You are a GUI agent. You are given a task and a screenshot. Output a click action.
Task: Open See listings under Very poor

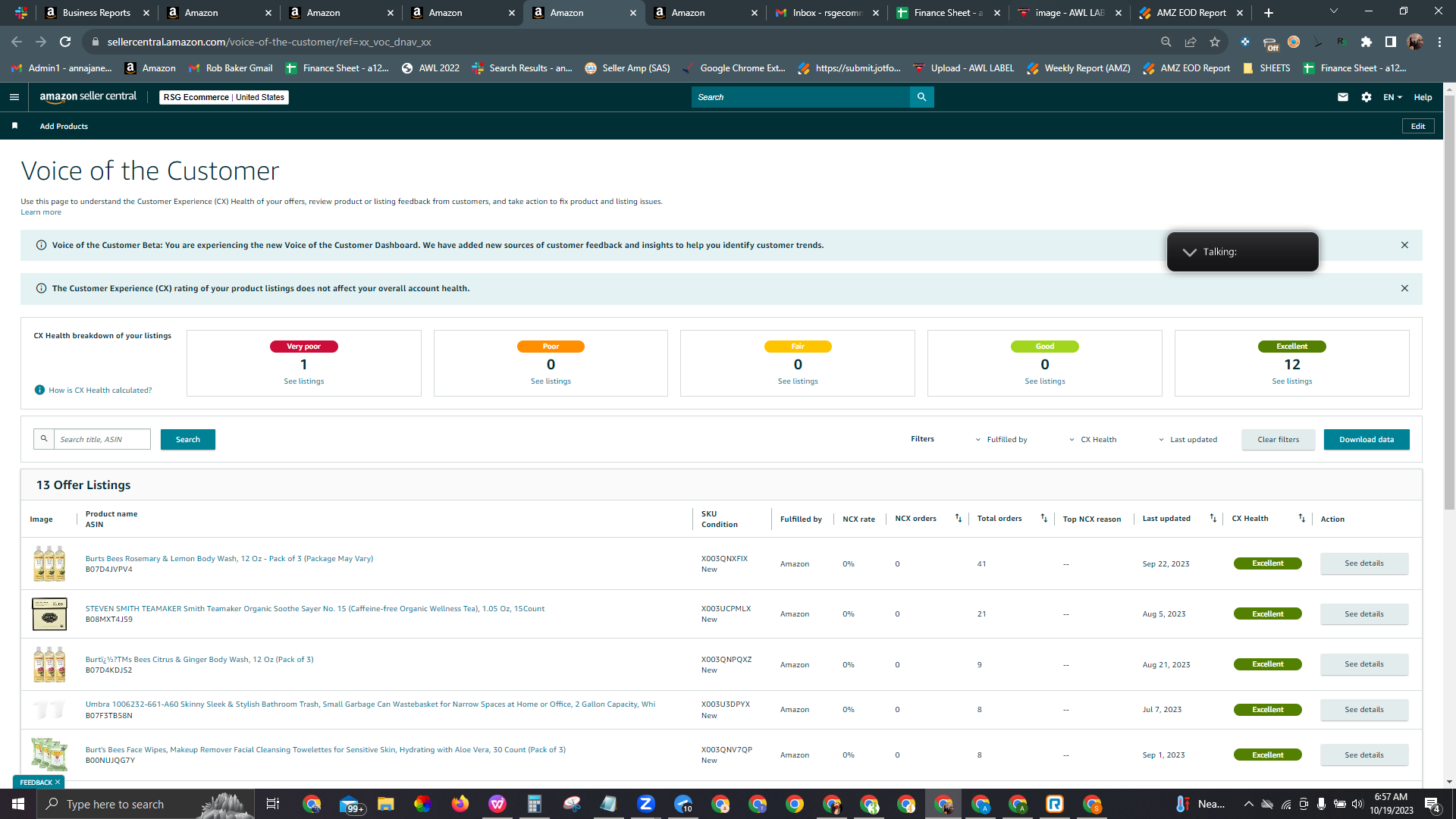pos(304,381)
